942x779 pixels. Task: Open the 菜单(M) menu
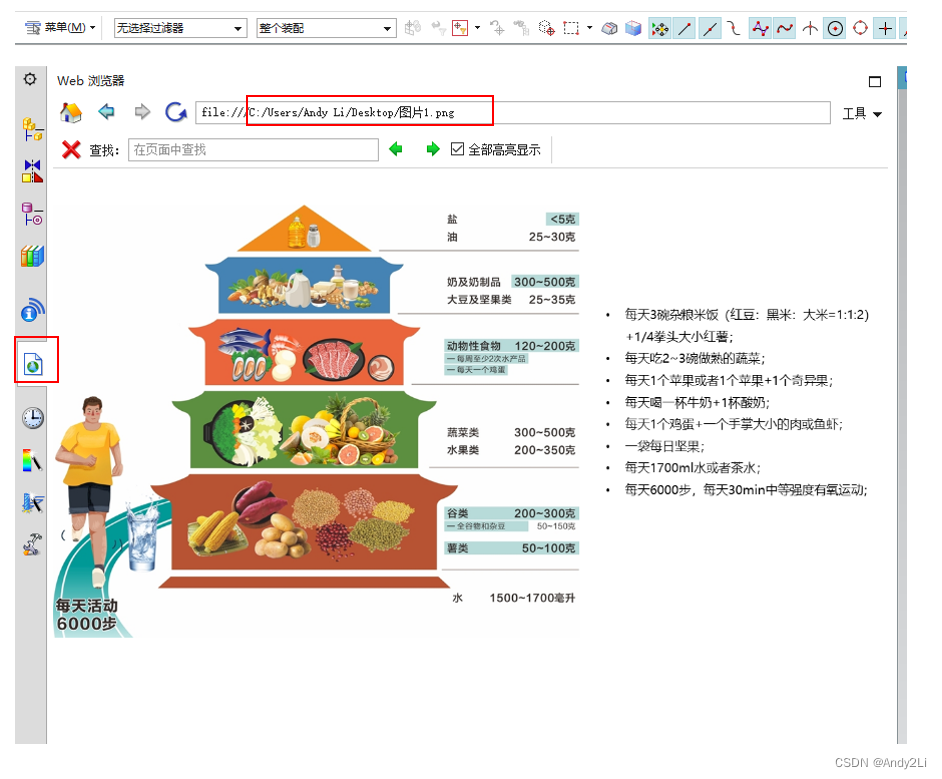point(60,28)
